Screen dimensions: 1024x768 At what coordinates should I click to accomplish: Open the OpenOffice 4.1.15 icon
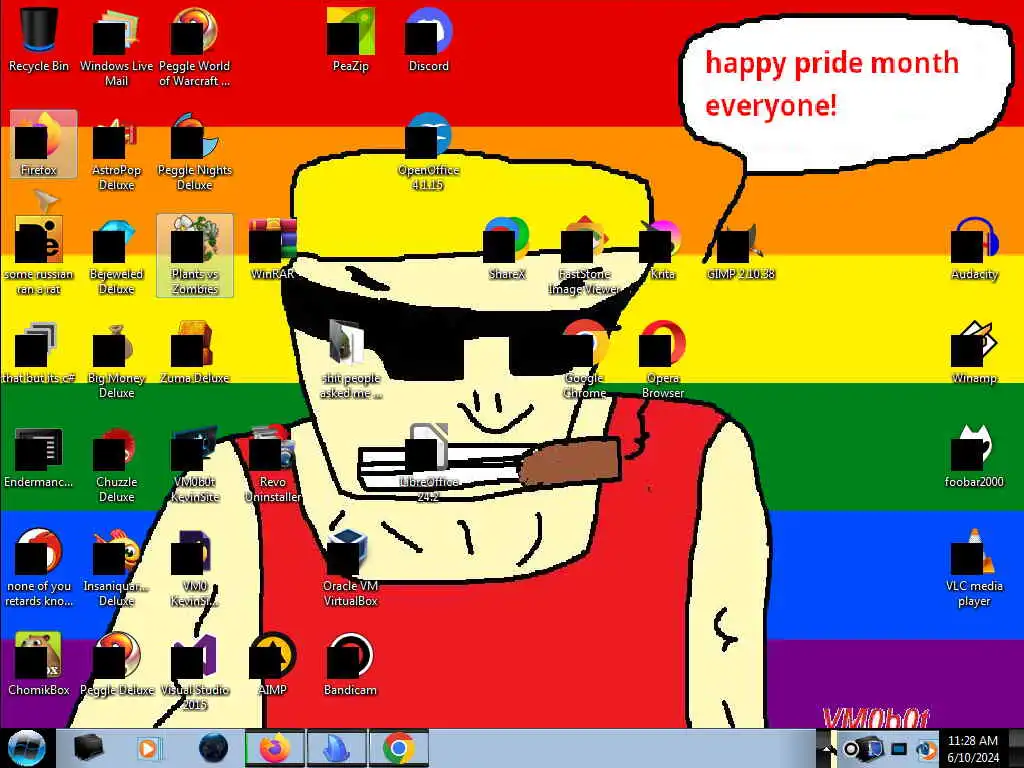(x=428, y=152)
